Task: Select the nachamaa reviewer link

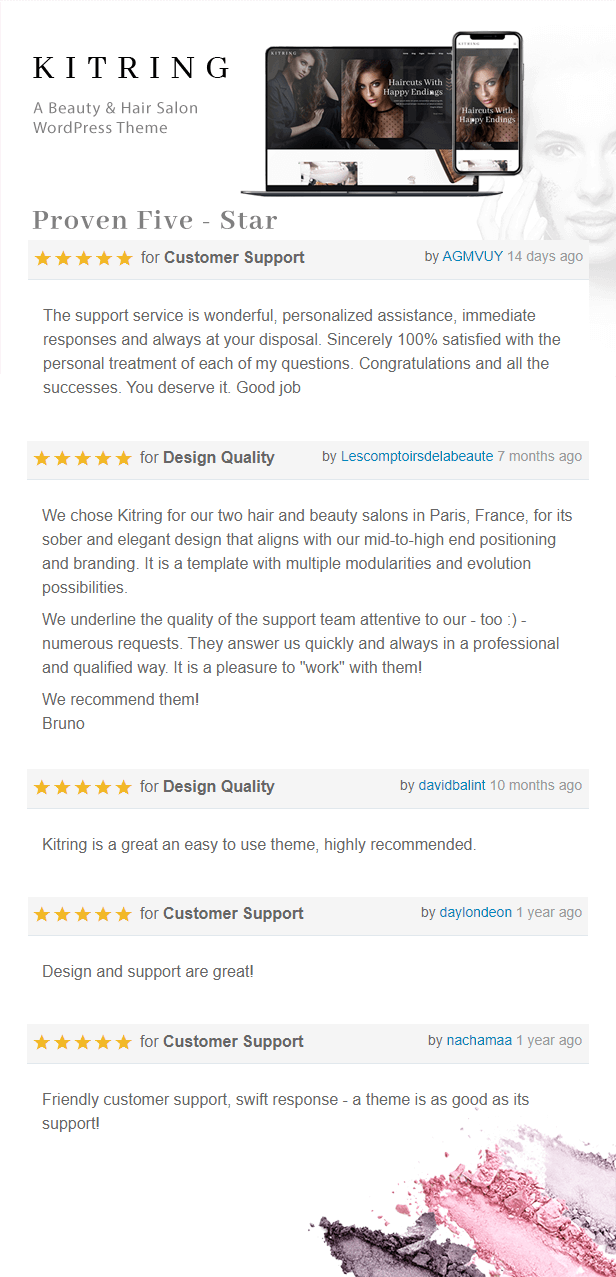Action: pyautogui.click(x=480, y=1041)
